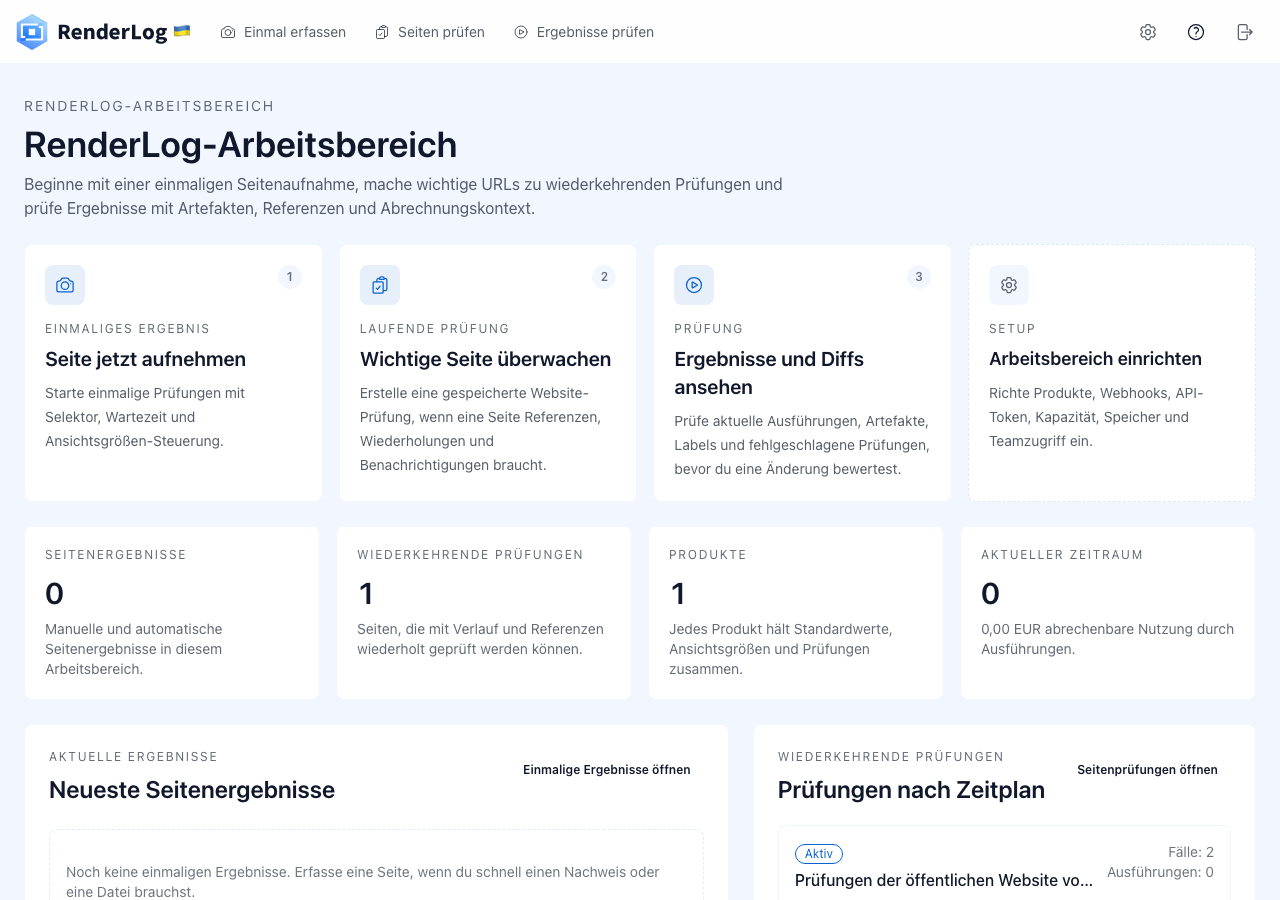Click the main 'RenderLog-Arbeitsbereich' page title
Image resolution: width=1280 pixels, height=900 pixels.
click(x=240, y=145)
